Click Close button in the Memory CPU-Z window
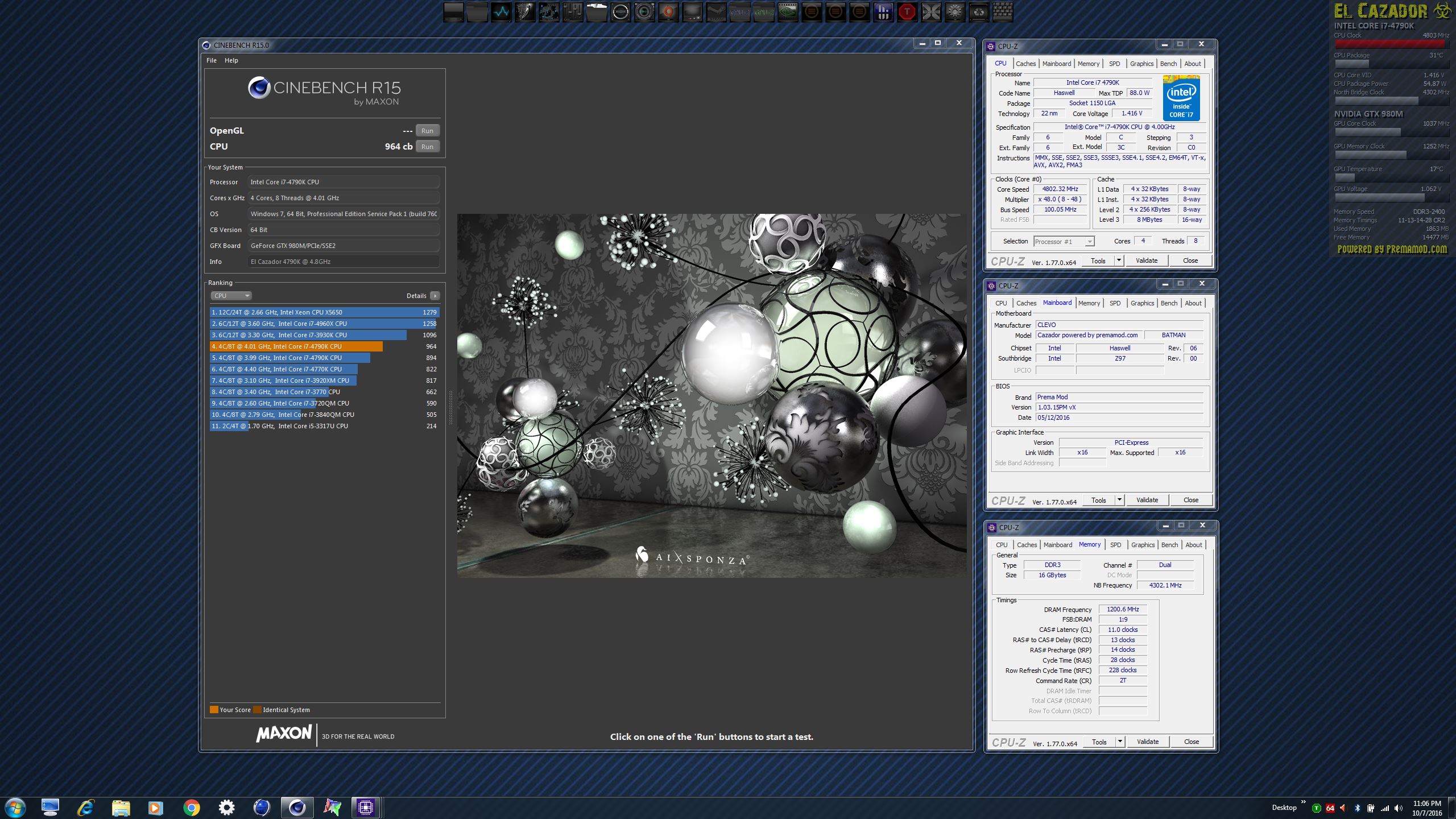Image resolution: width=1456 pixels, height=819 pixels. pyautogui.click(x=1192, y=742)
